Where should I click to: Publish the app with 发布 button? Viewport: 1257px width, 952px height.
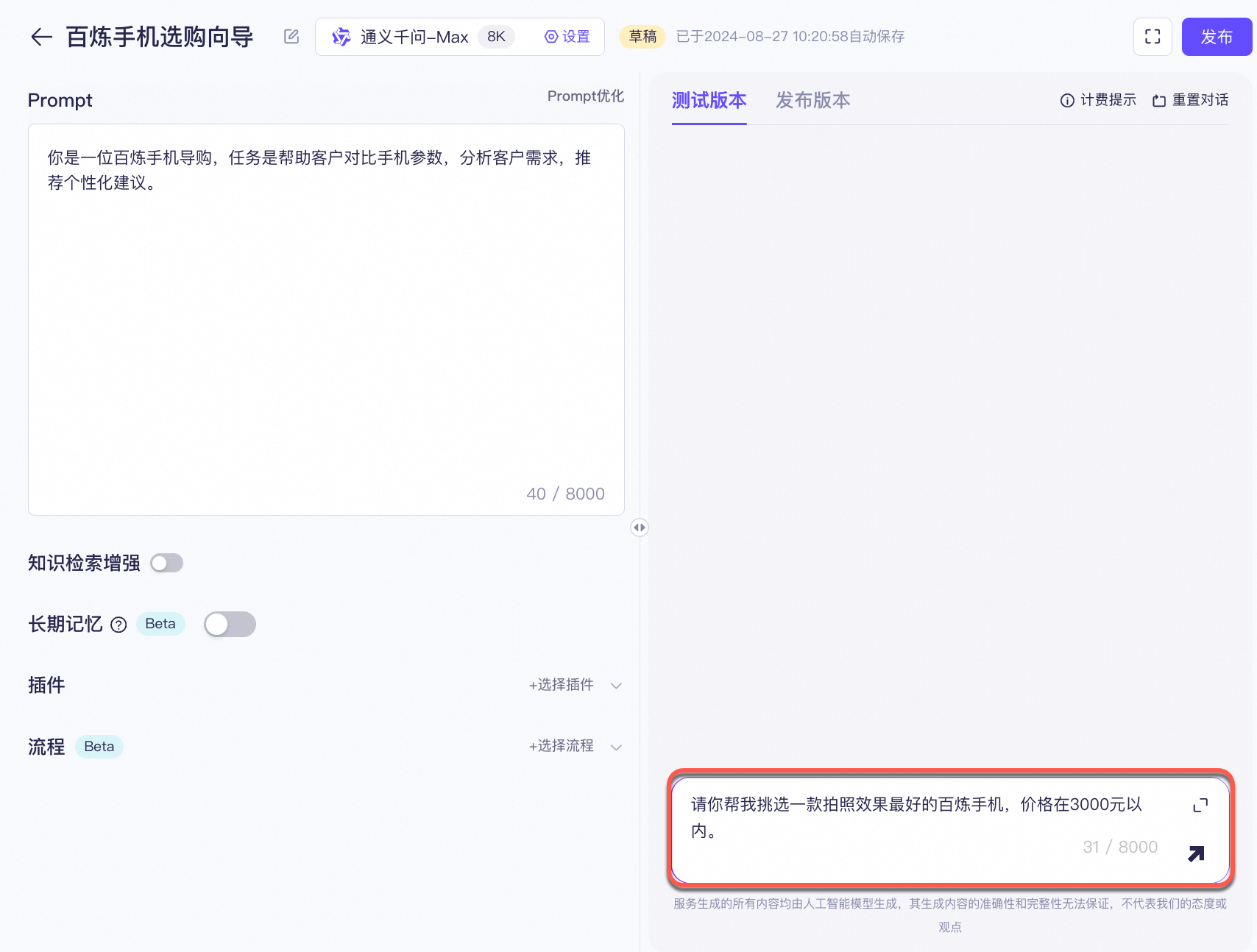(x=1217, y=37)
